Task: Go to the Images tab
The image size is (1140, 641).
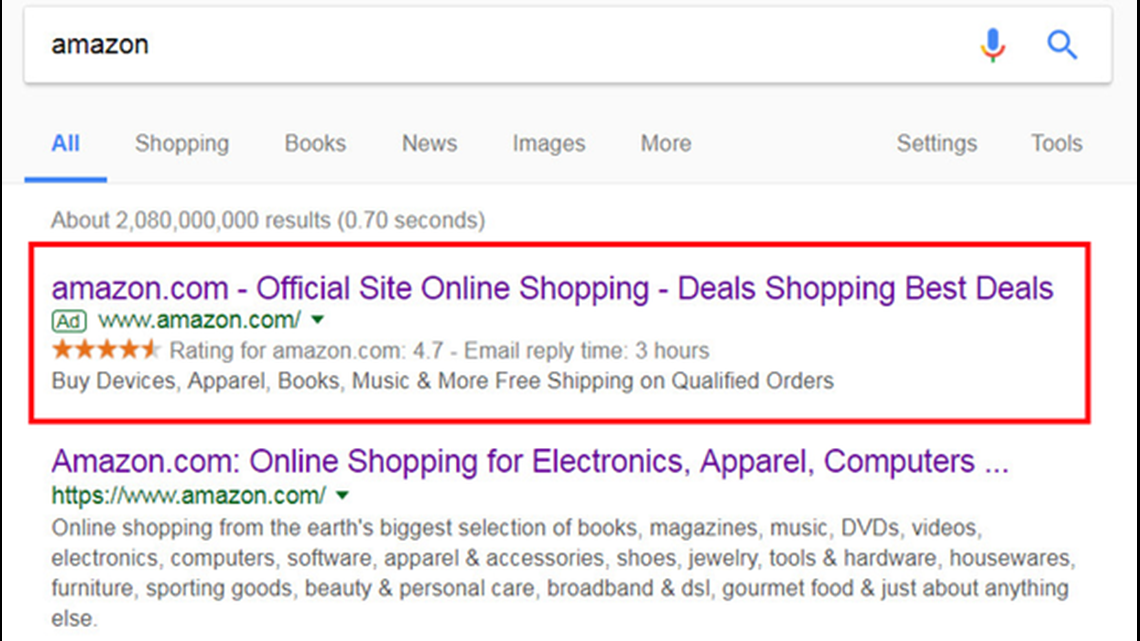Action: (x=548, y=143)
